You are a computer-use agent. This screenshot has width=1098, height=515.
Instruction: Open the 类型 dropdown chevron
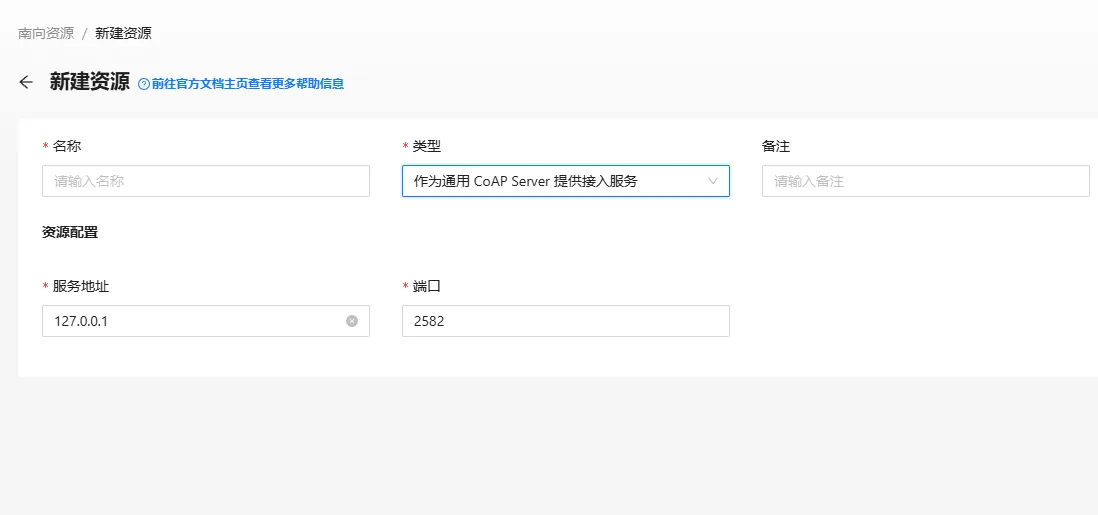(713, 181)
